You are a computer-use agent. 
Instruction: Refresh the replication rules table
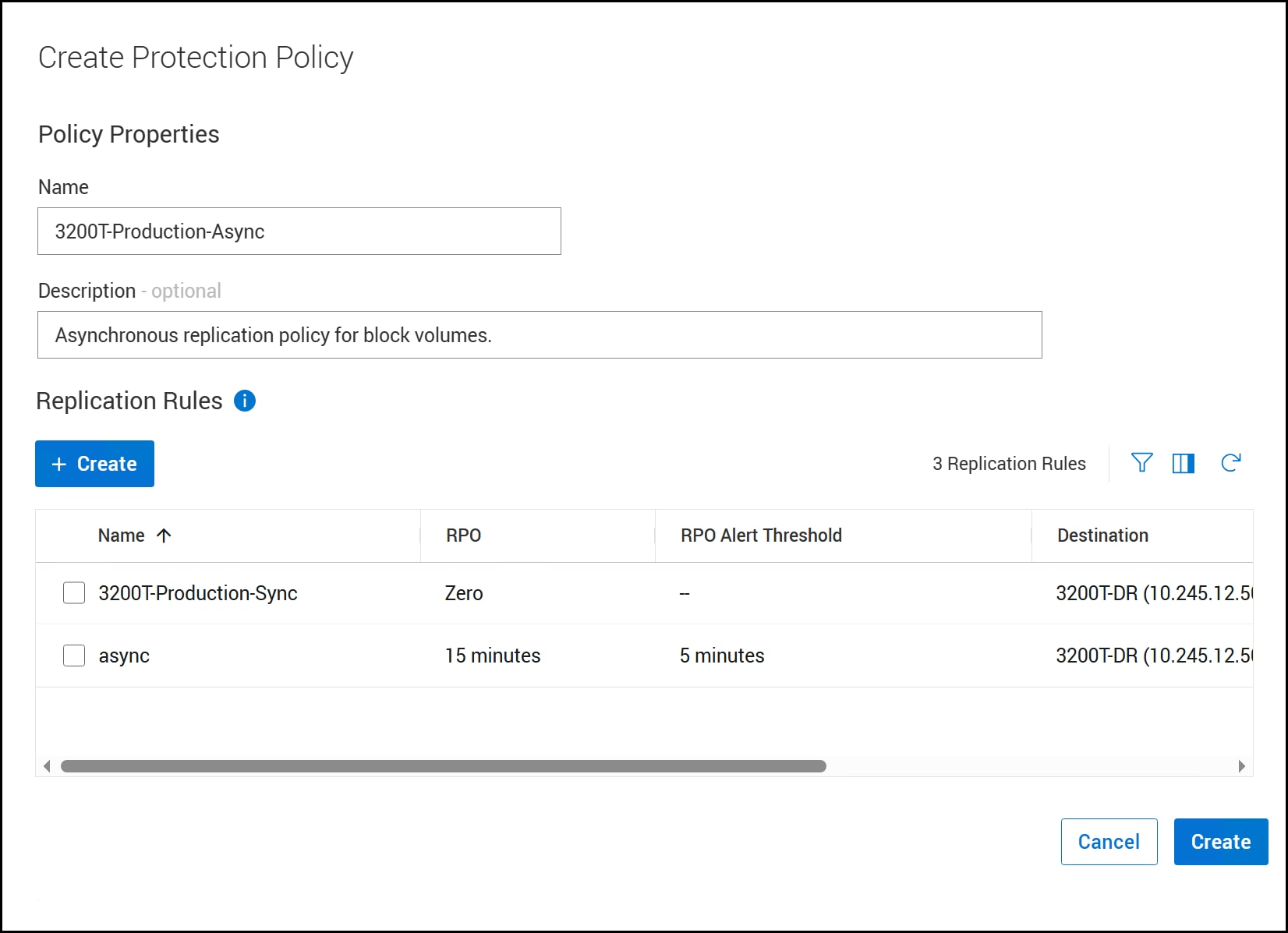tap(1231, 463)
